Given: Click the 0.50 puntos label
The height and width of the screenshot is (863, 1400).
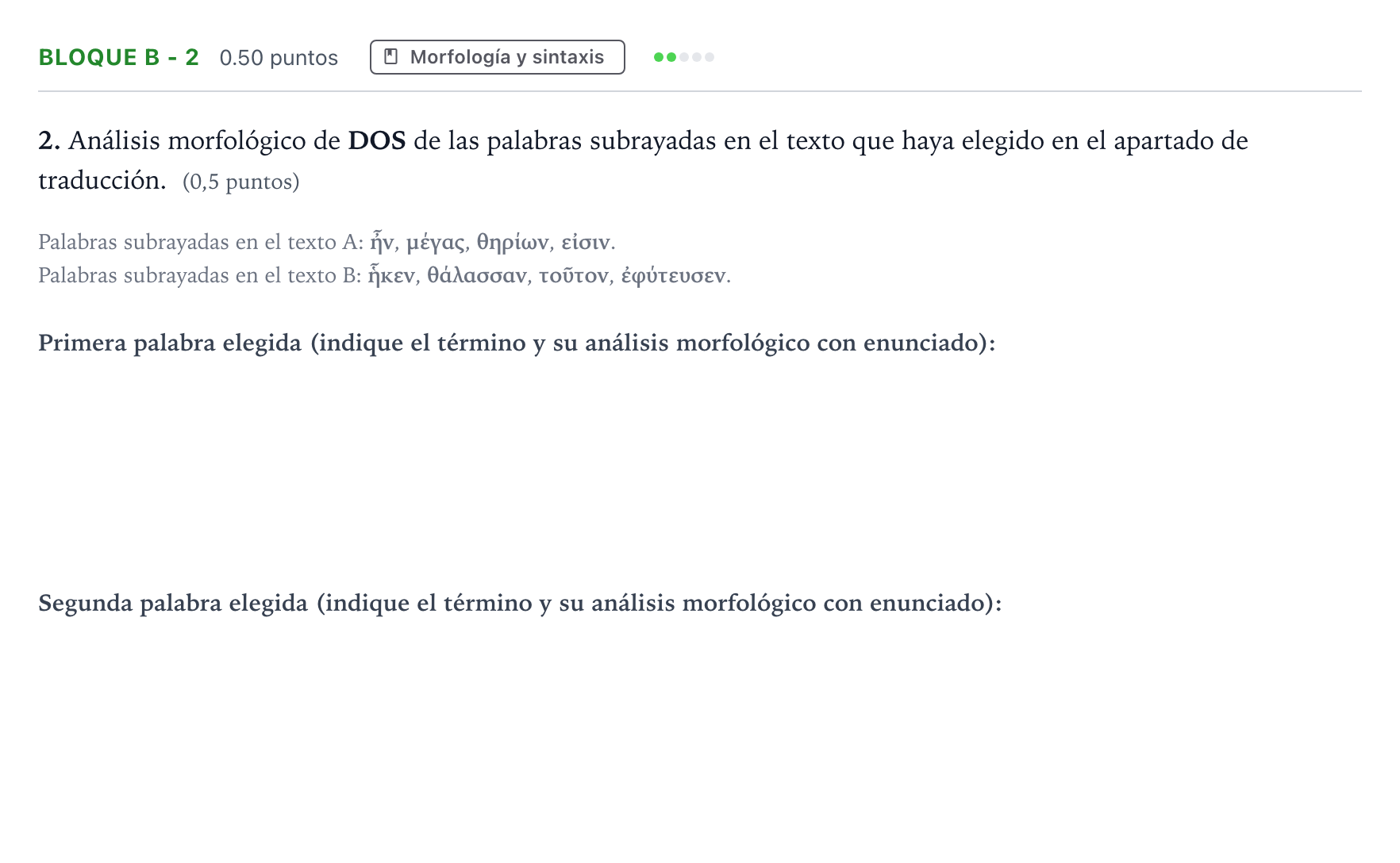Looking at the screenshot, I should 279,58.
